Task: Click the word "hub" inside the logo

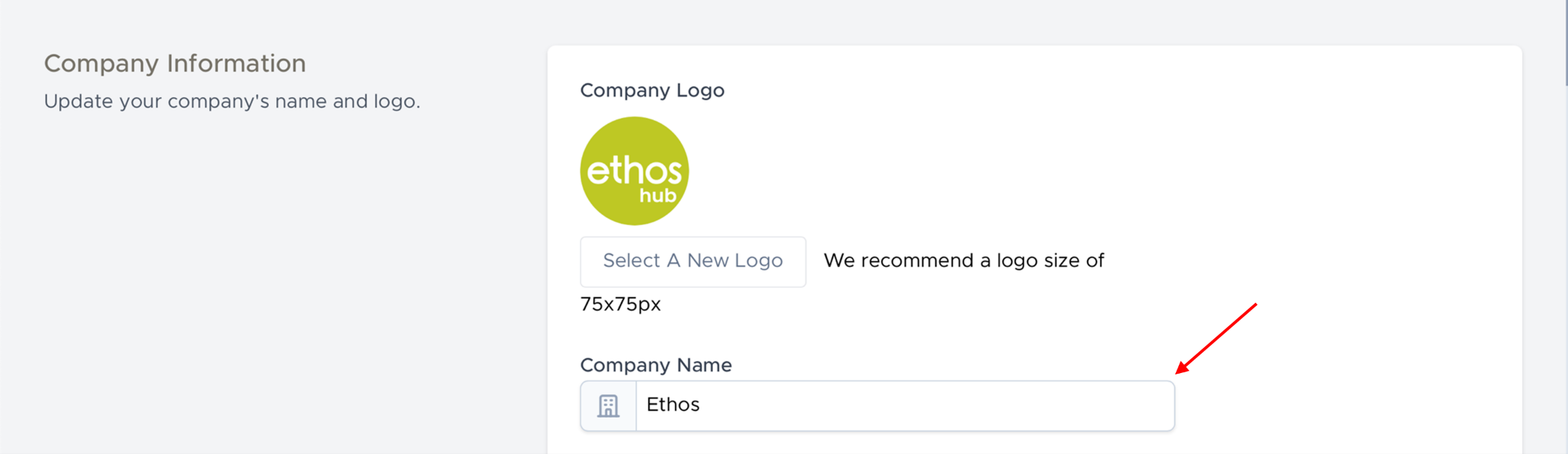Action: pos(657,196)
